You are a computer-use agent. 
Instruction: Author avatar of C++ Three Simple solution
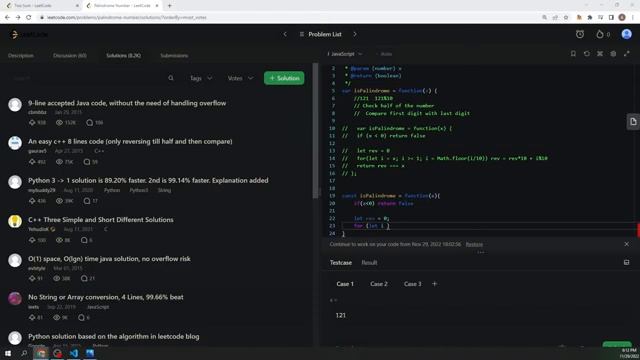tap(15, 221)
